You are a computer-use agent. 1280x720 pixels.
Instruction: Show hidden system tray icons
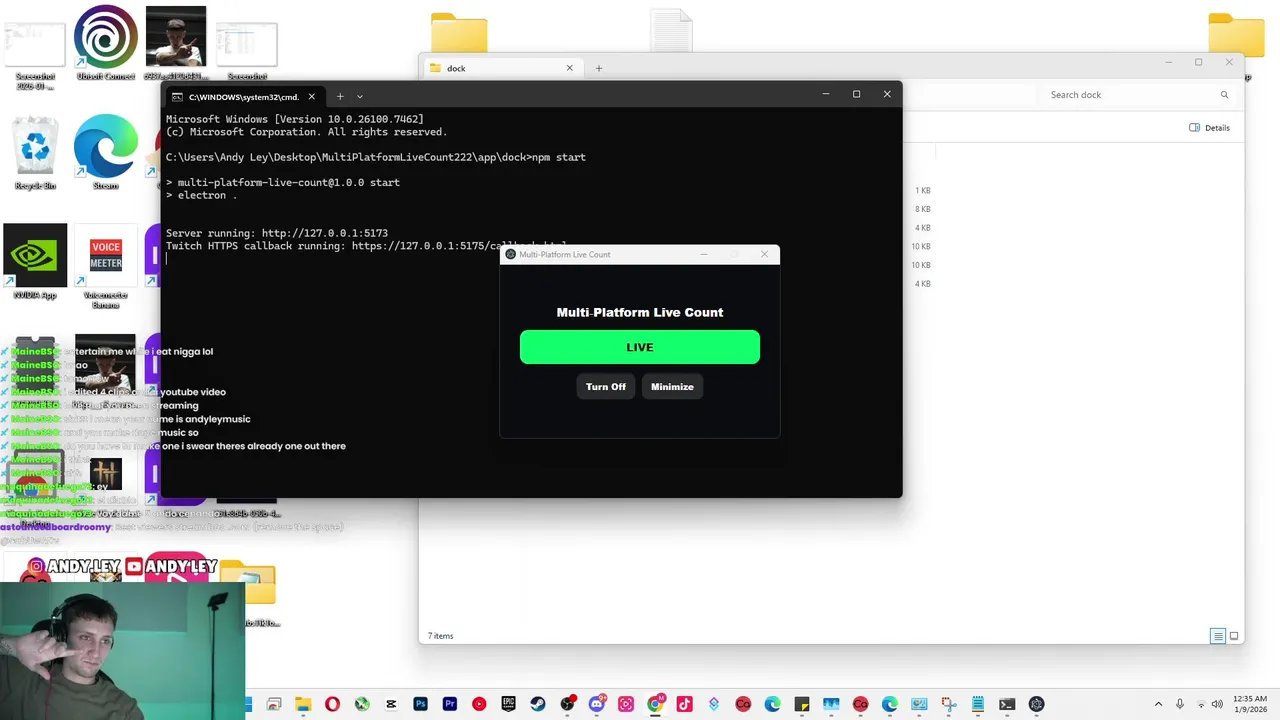click(1159, 704)
